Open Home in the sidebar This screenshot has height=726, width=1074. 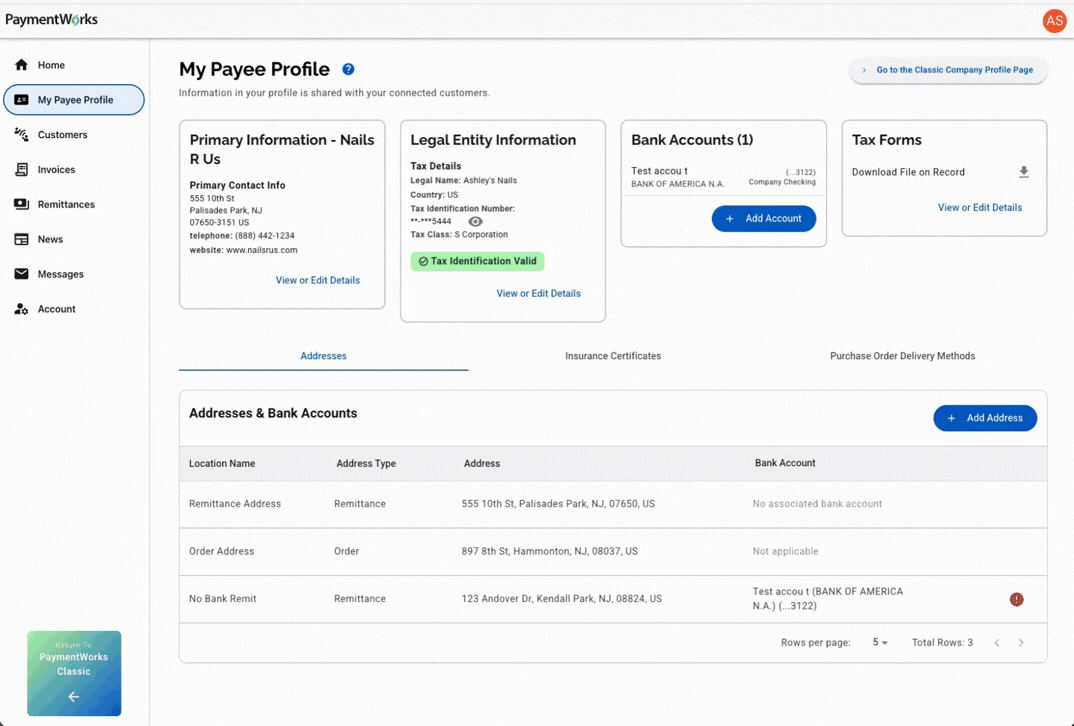pos(74,65)
